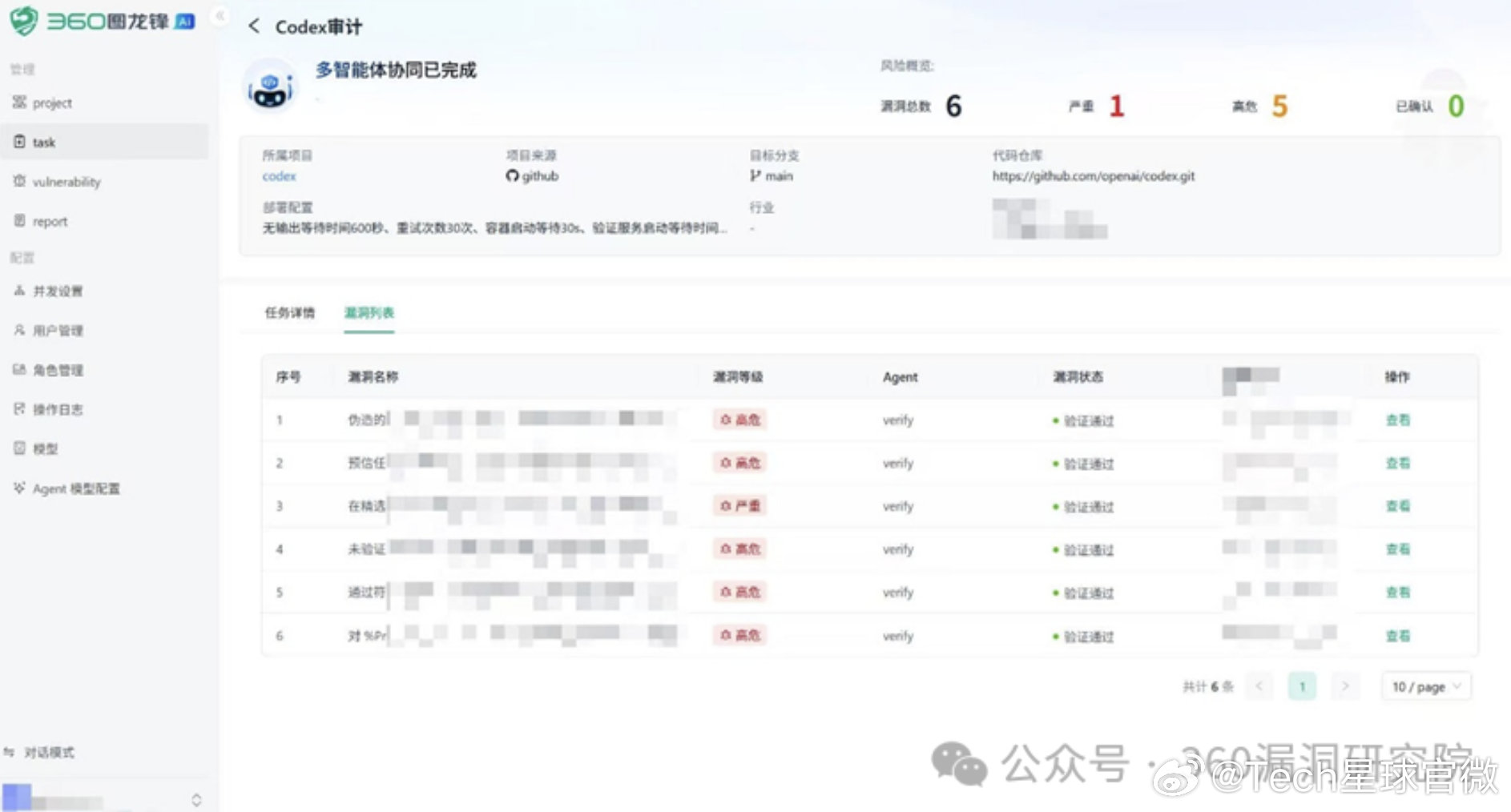1511x812 pixels.
Task: Click the verify agent cell in row 4
Action: 898,549
